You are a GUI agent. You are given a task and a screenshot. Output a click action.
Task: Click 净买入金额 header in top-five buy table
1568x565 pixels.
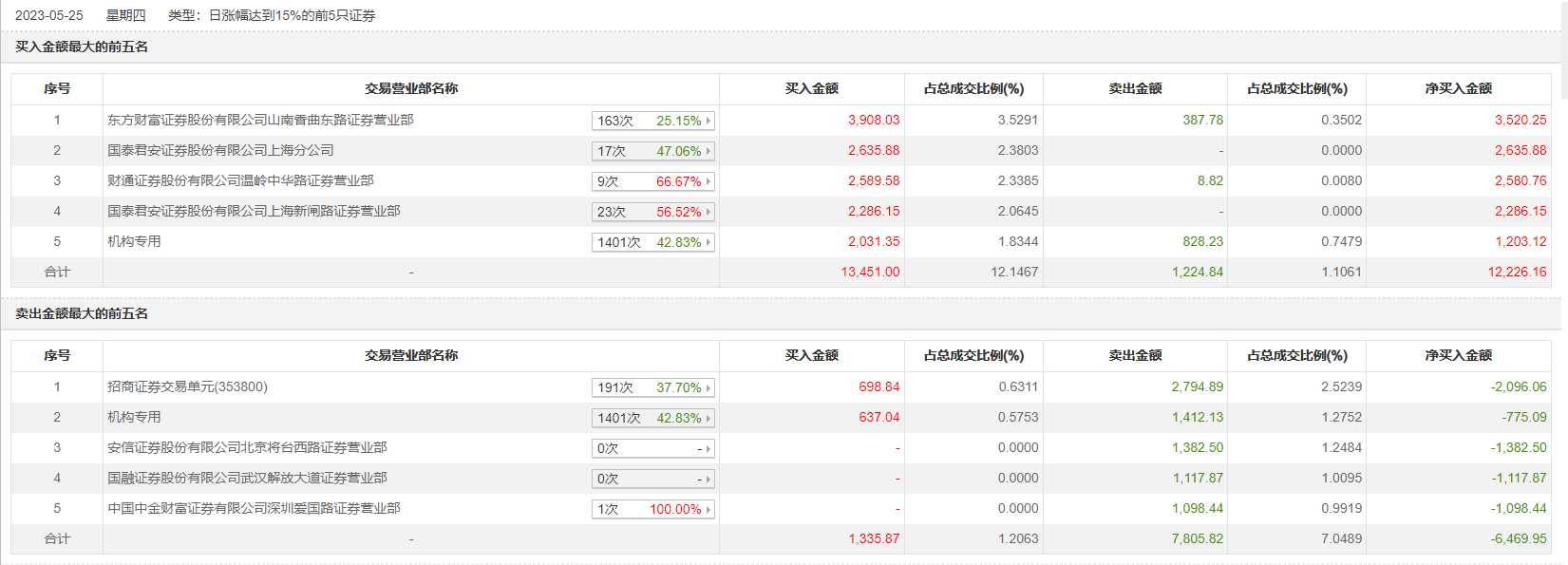pyautogui.click(x=1458, y=89)
